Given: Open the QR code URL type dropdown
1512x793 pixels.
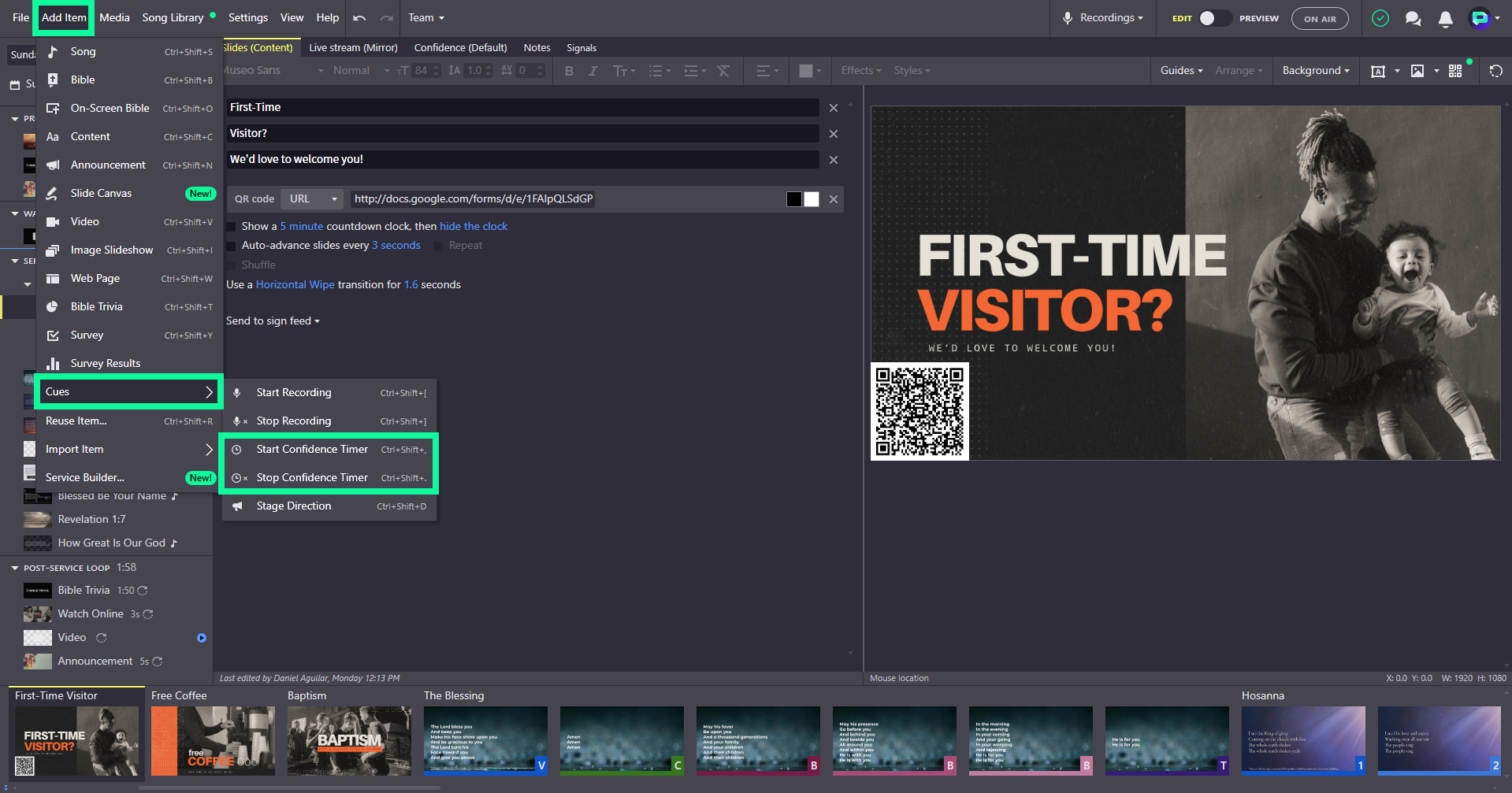Looking at the screenshot, I should (x=313, y=199).
